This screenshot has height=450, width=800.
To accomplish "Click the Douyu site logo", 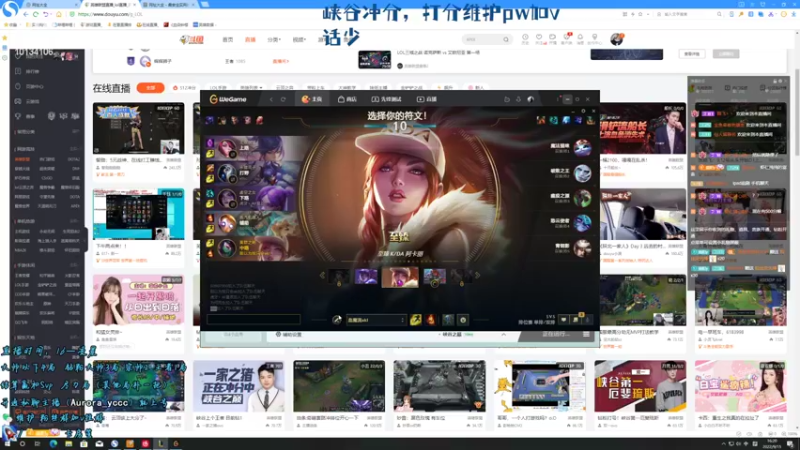I will tap(192, 39).
